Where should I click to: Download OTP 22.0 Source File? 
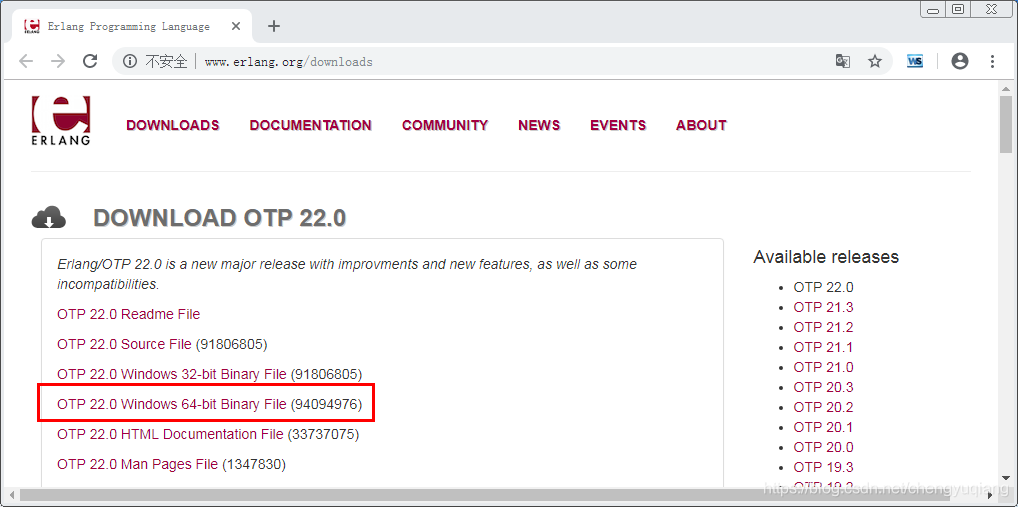(x=124, y=344)
